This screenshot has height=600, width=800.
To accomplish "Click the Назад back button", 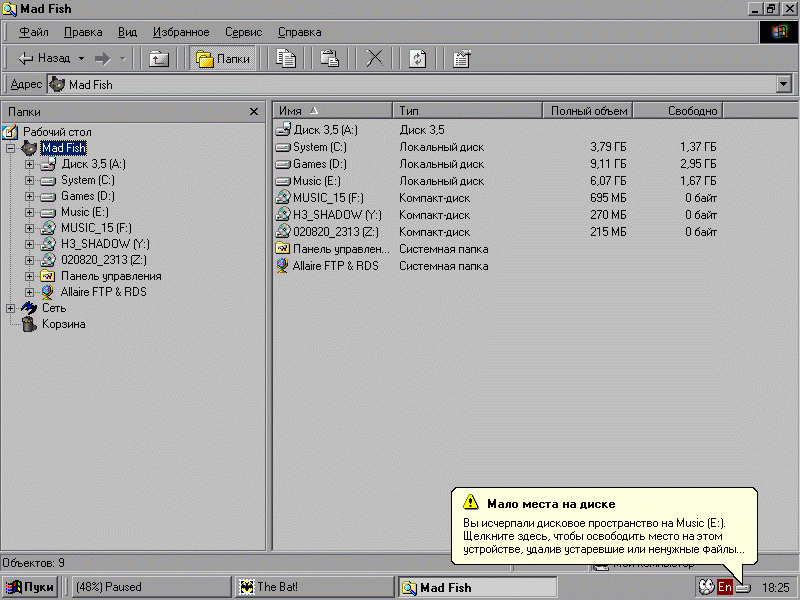I will pyautogui.click(x=44, y=59).
